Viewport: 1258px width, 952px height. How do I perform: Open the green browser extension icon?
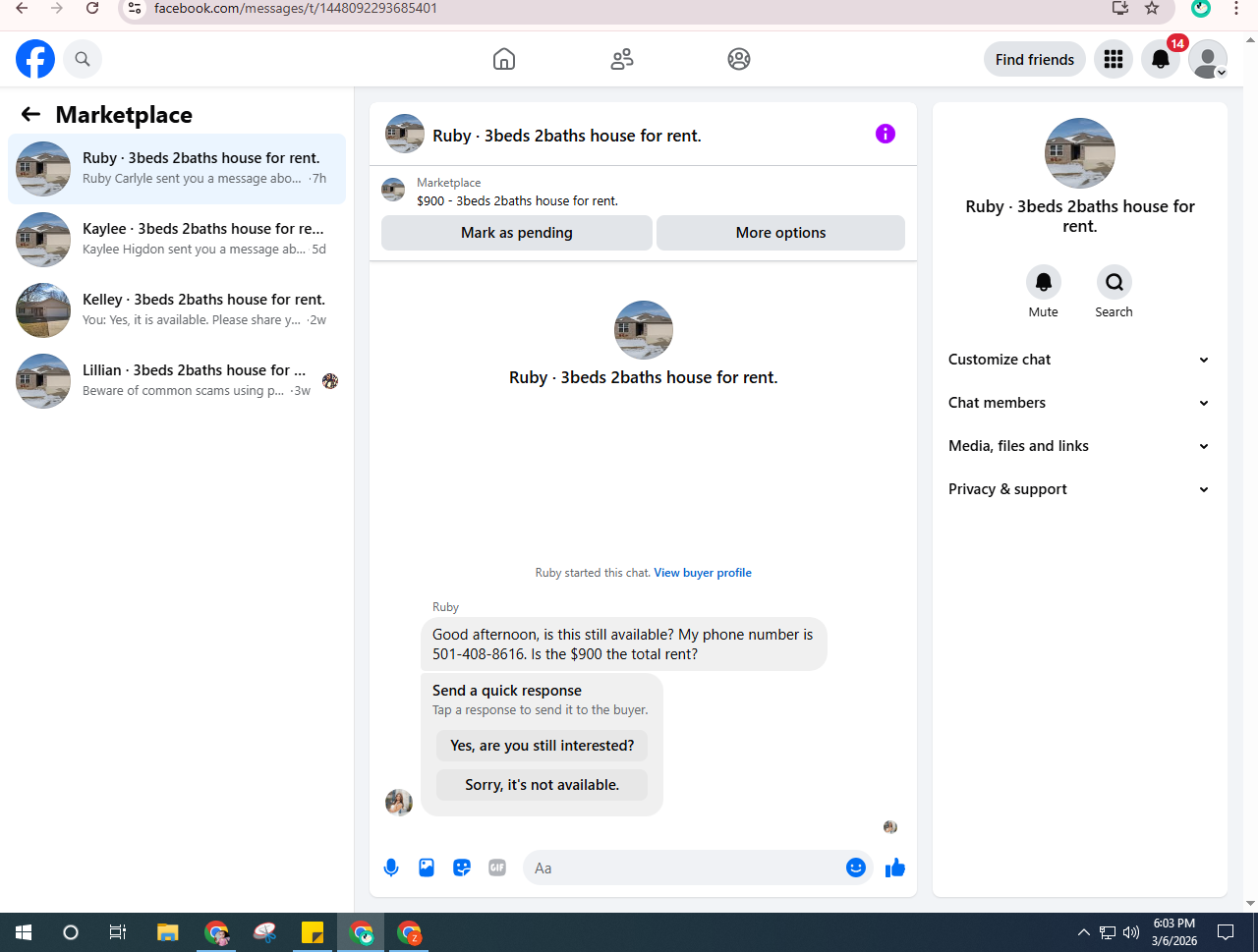(1201, 8)
